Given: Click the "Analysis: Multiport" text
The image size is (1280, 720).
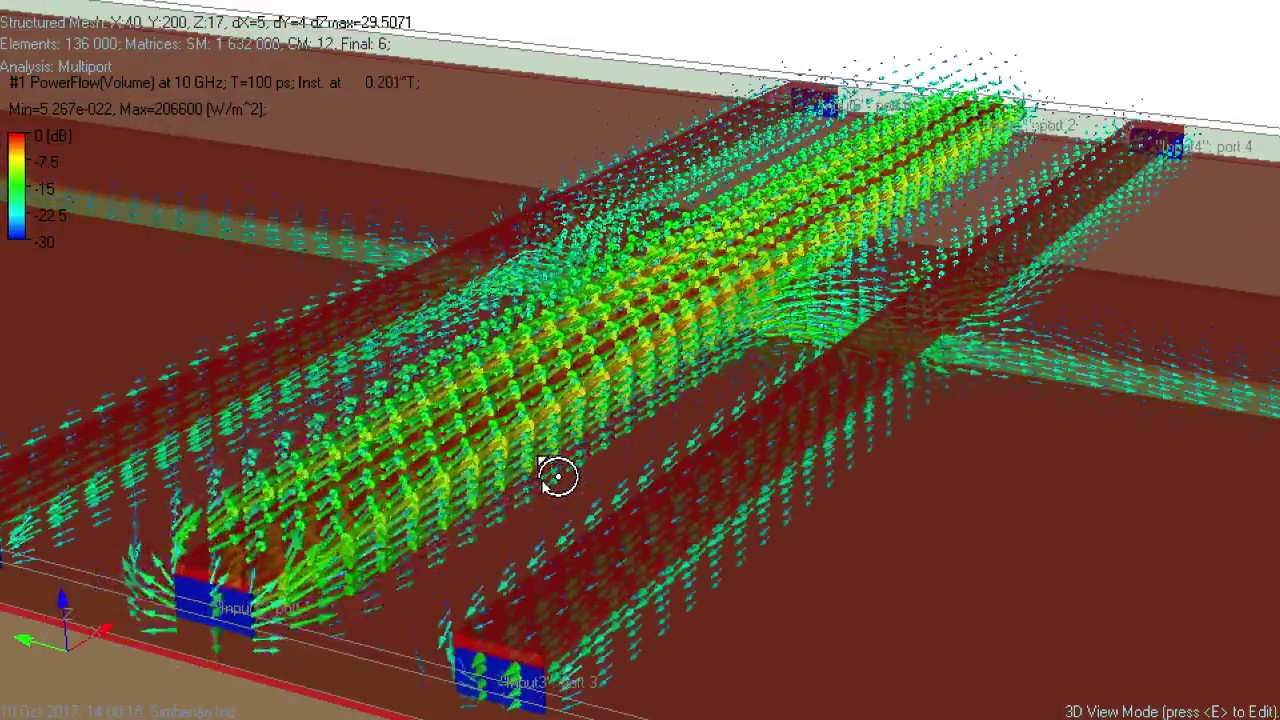Looking at the screenshot, I should coord(56,66).
